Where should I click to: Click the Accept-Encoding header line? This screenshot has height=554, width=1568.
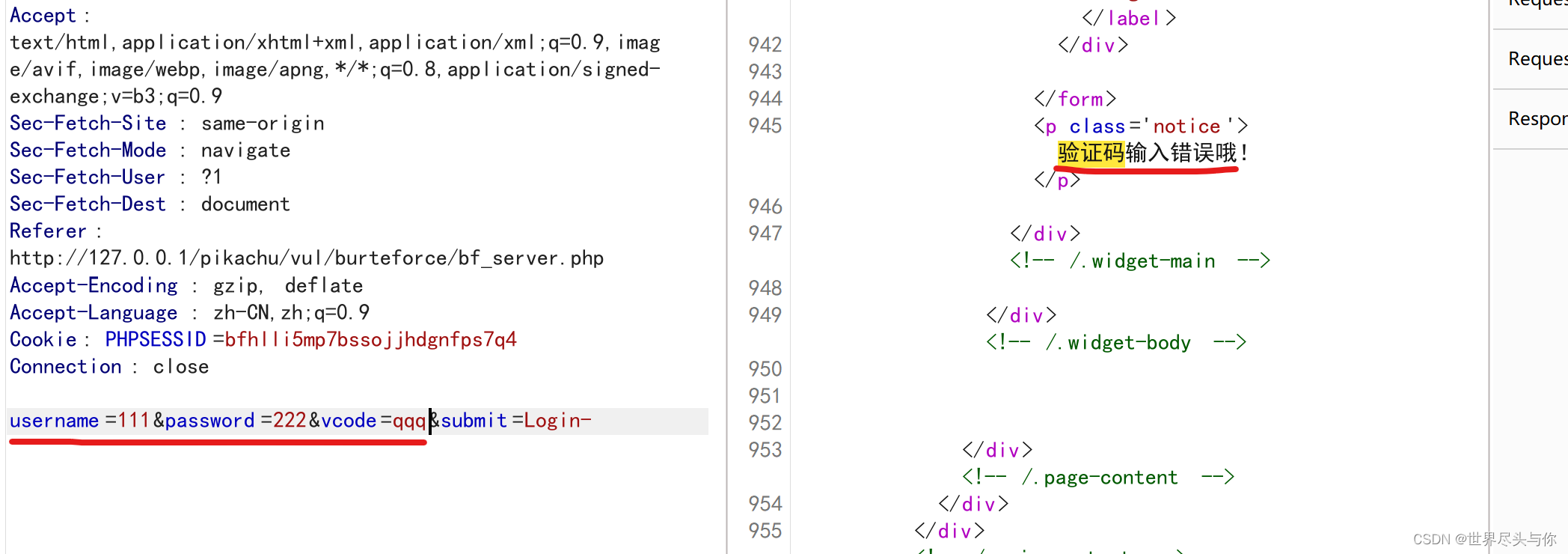[186, 286]
